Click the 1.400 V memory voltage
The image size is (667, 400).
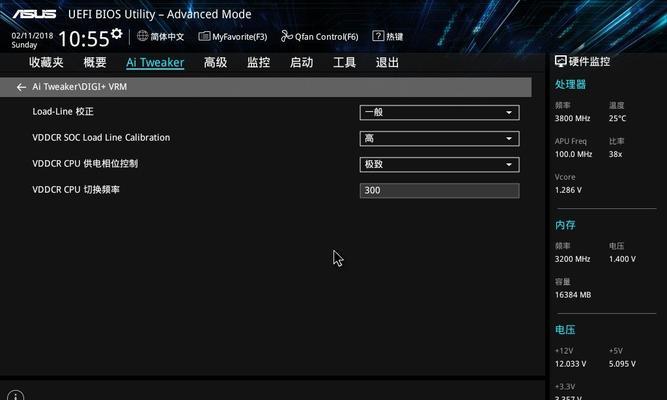622,259
